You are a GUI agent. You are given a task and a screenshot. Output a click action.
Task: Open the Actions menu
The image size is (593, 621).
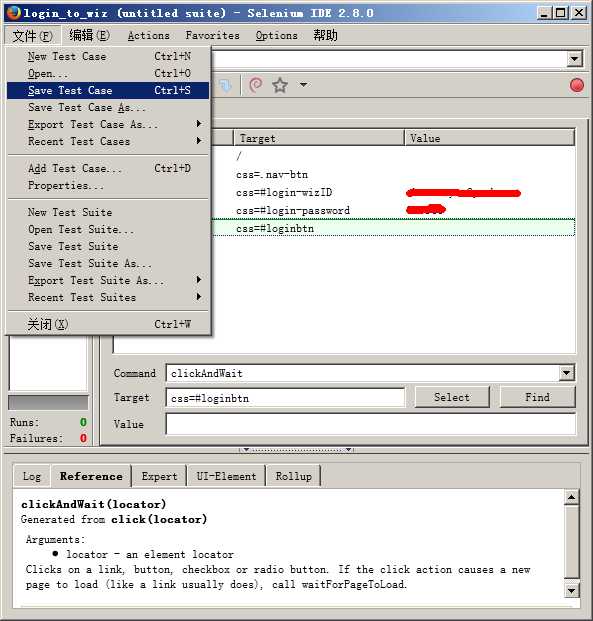(149, 36)
